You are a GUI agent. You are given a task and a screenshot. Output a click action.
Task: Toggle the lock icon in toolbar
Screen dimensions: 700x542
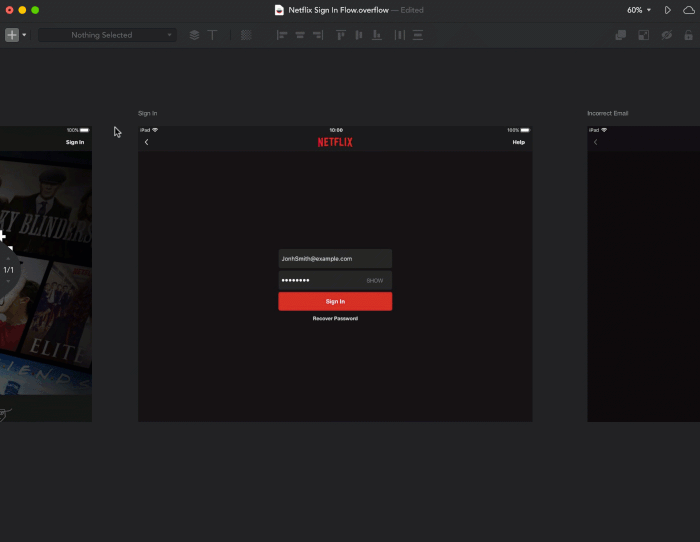pyautogui.click(x=688, y=35)
